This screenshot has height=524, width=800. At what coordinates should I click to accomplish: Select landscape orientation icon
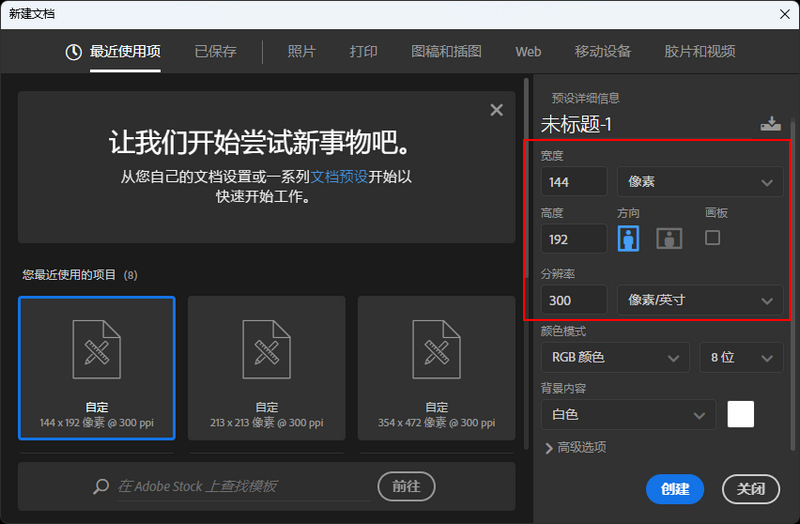(x=669, y=238)
